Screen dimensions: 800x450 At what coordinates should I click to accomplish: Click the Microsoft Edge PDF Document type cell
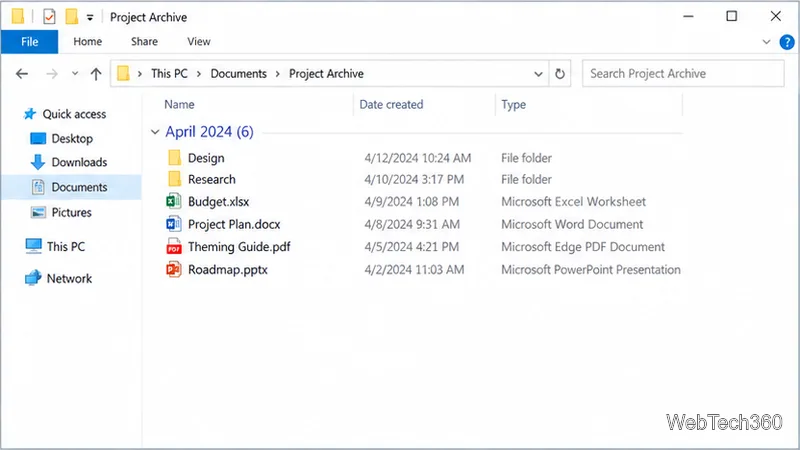pos(583,247)
